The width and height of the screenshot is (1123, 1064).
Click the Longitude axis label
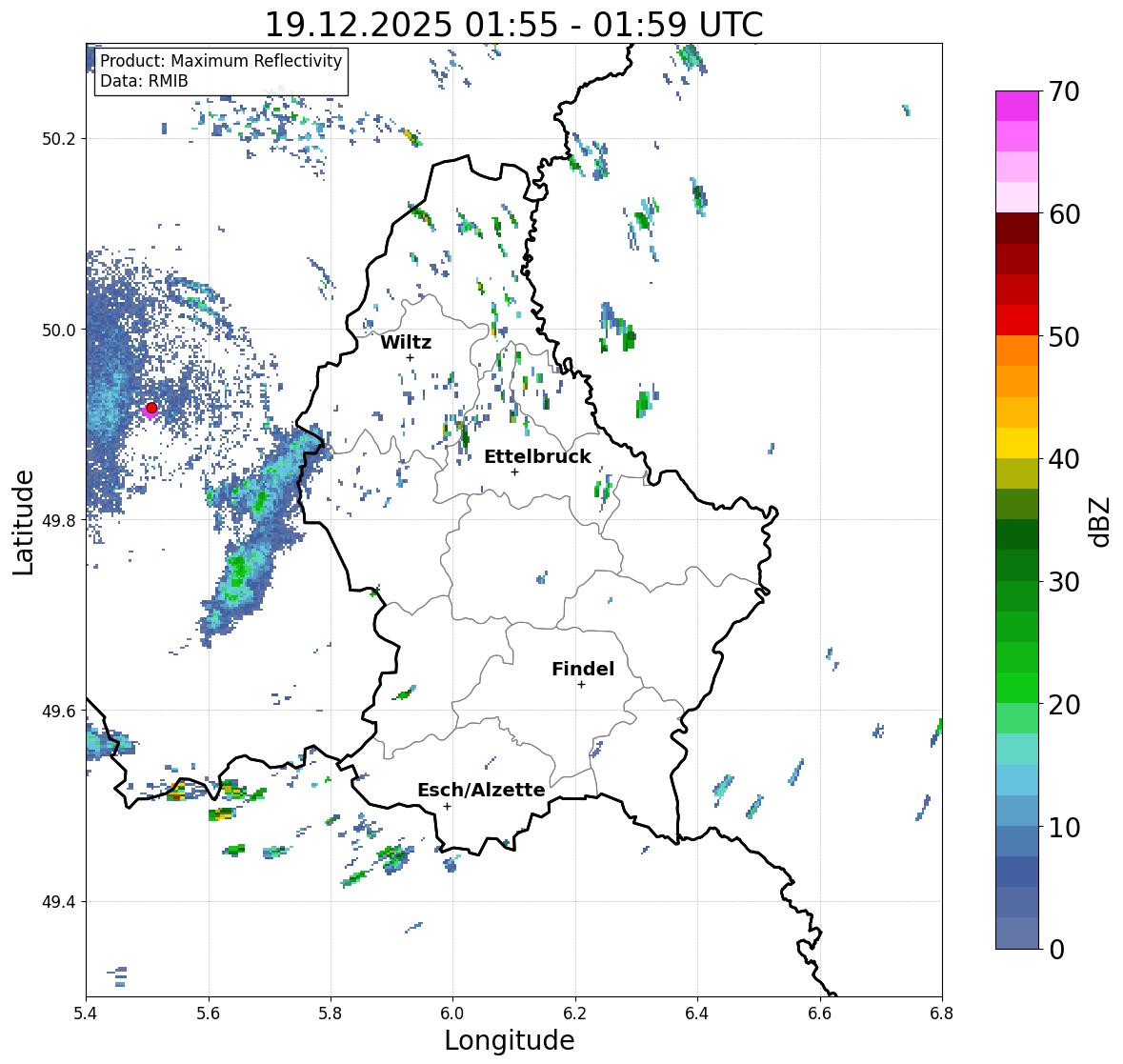tap(510, 1040)
